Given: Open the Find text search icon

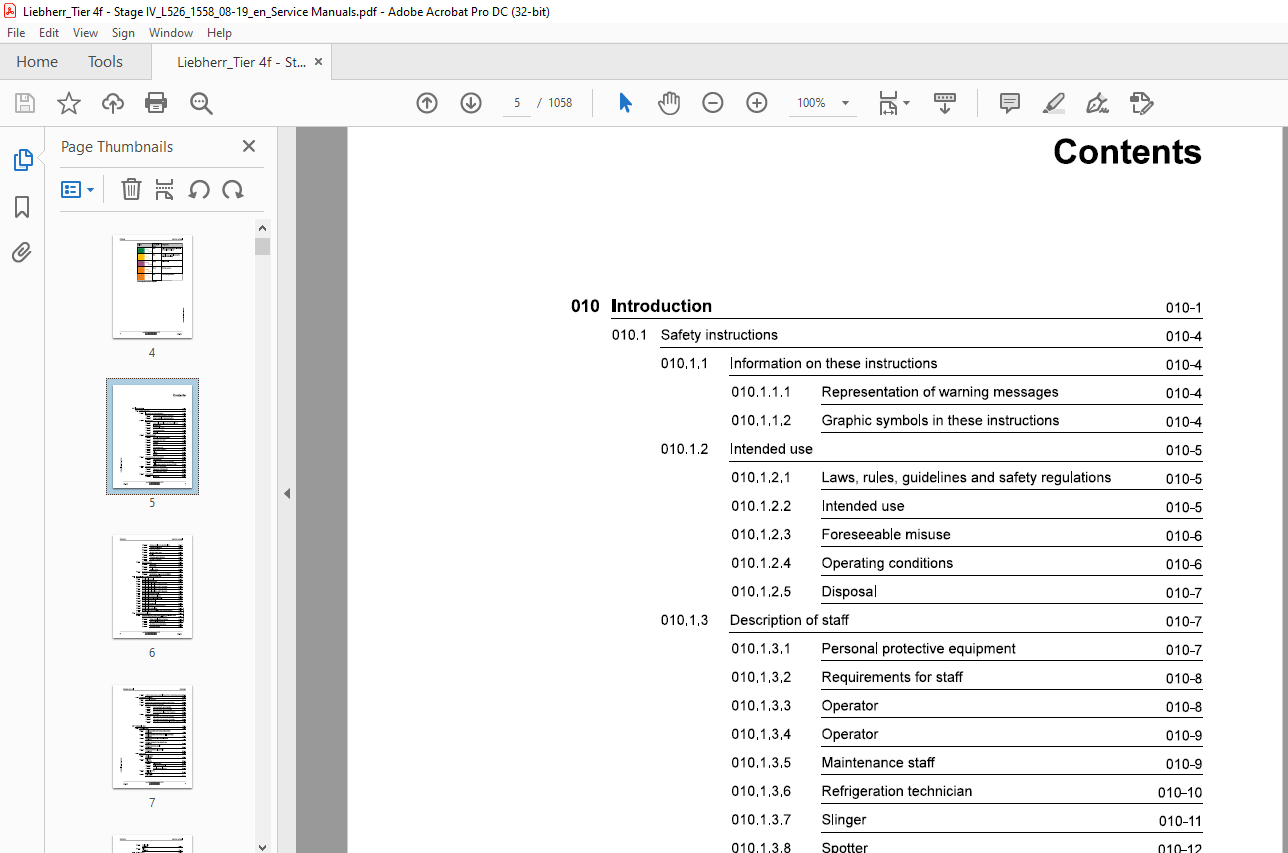Looking at the screenshot, I should [201, 103].
